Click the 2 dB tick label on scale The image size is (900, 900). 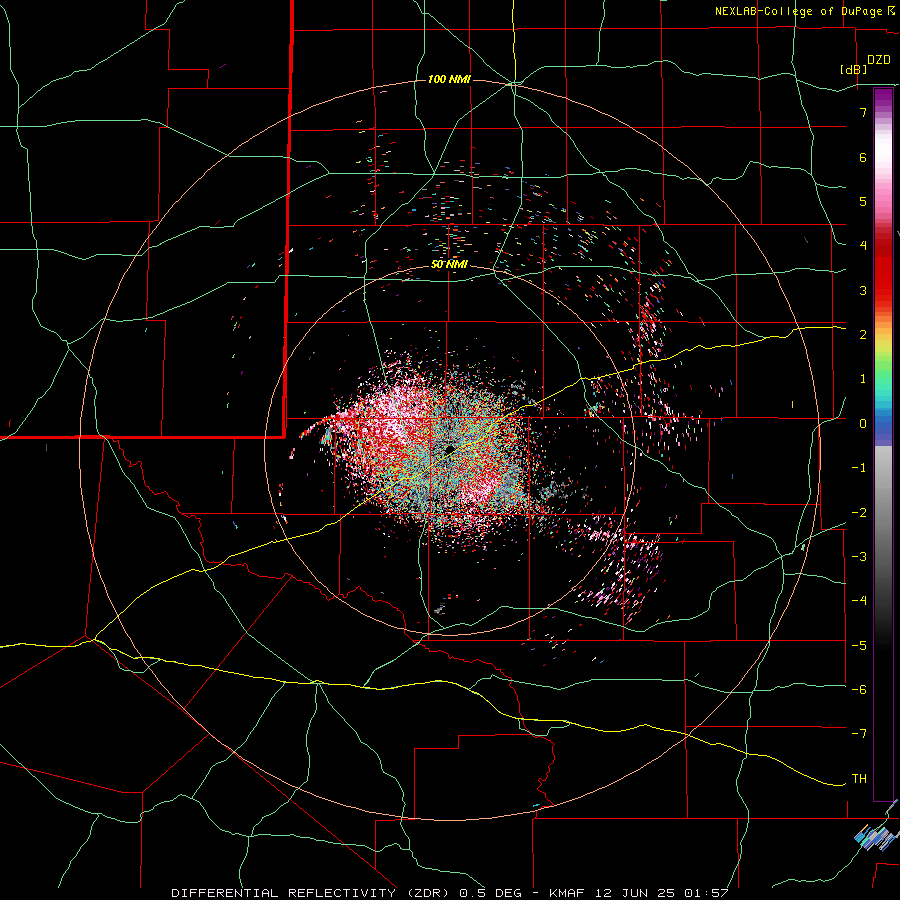click(x=863, y=335)
